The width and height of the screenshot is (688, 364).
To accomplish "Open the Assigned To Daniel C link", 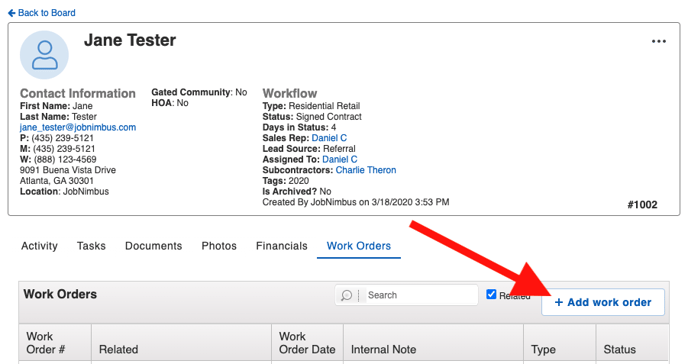I will [x=340, y=159].
